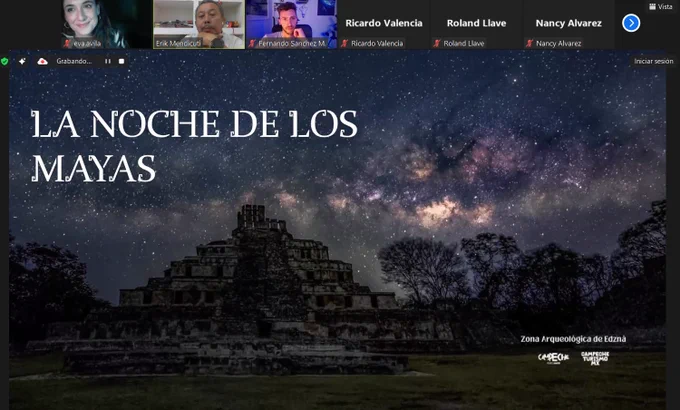Click muted mic icon beside Ricardo Valencia label
This screenshot has height=410, width=680.
(345, 43)
